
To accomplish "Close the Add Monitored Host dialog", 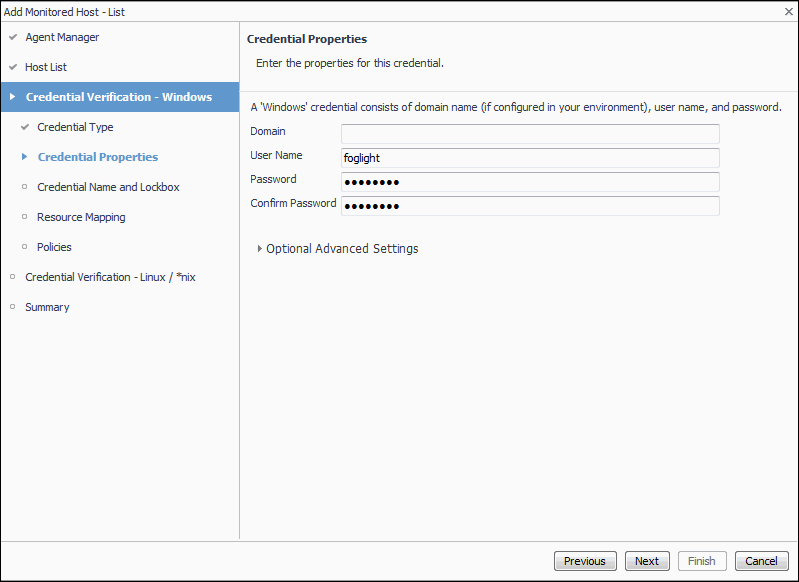I will [789, 11].
